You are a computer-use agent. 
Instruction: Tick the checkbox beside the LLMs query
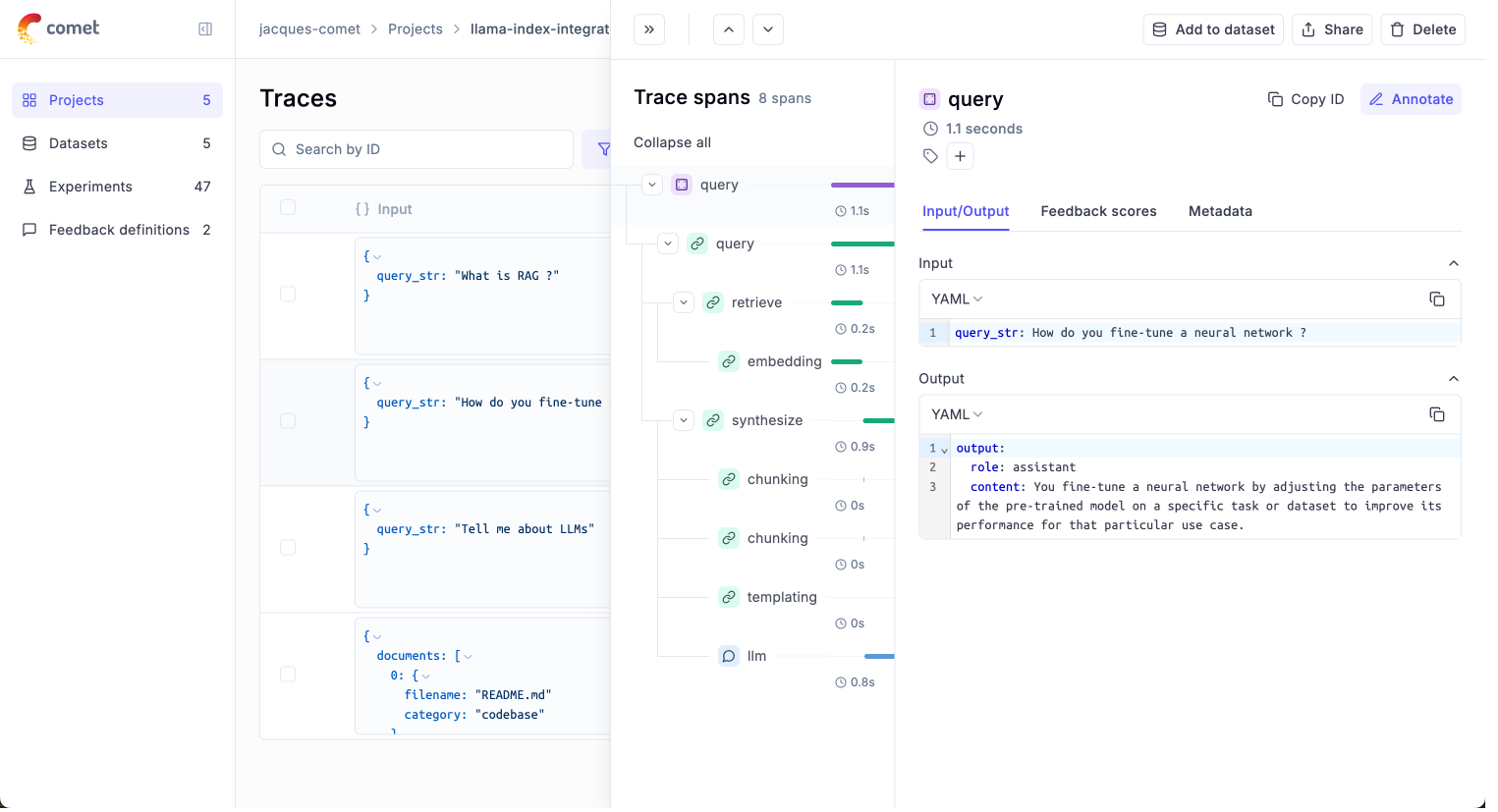(x=287, y=547)
